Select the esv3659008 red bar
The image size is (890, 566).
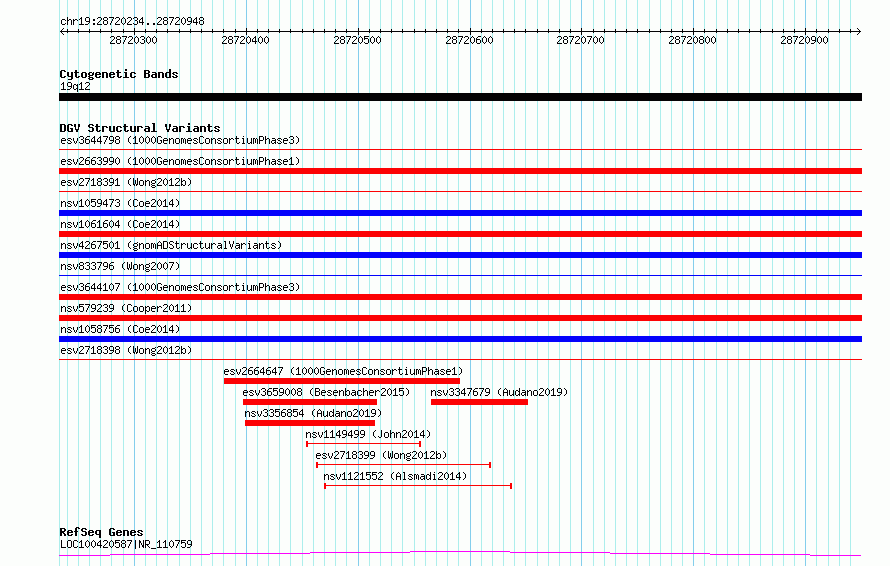pos(310,402)
